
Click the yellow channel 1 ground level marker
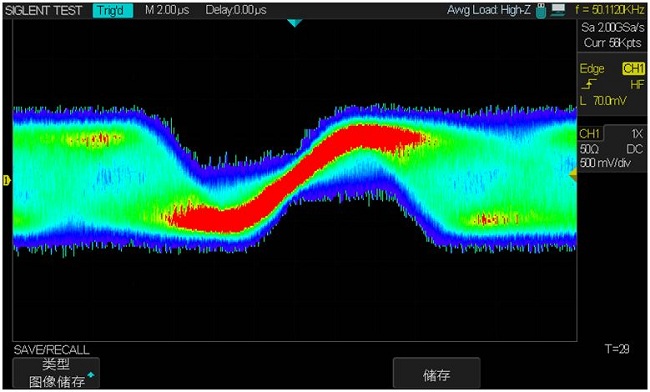[x=6, y=180]
